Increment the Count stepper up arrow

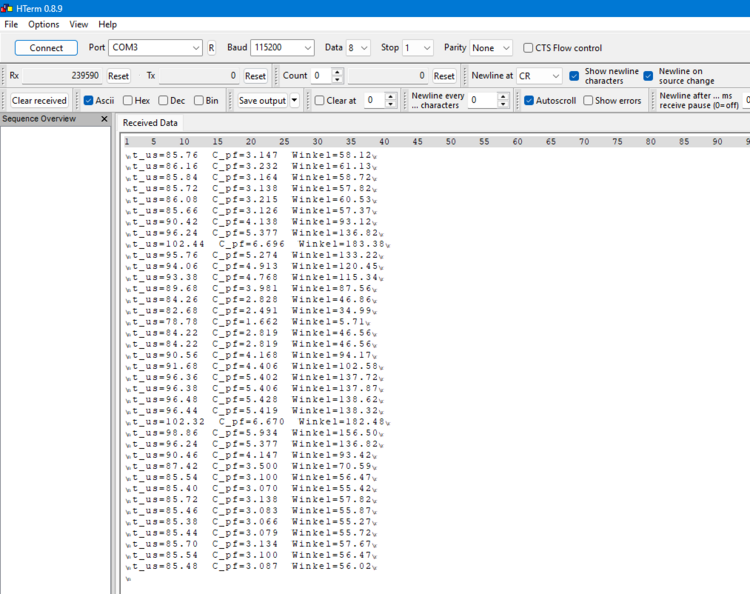(x=337, y=71)
